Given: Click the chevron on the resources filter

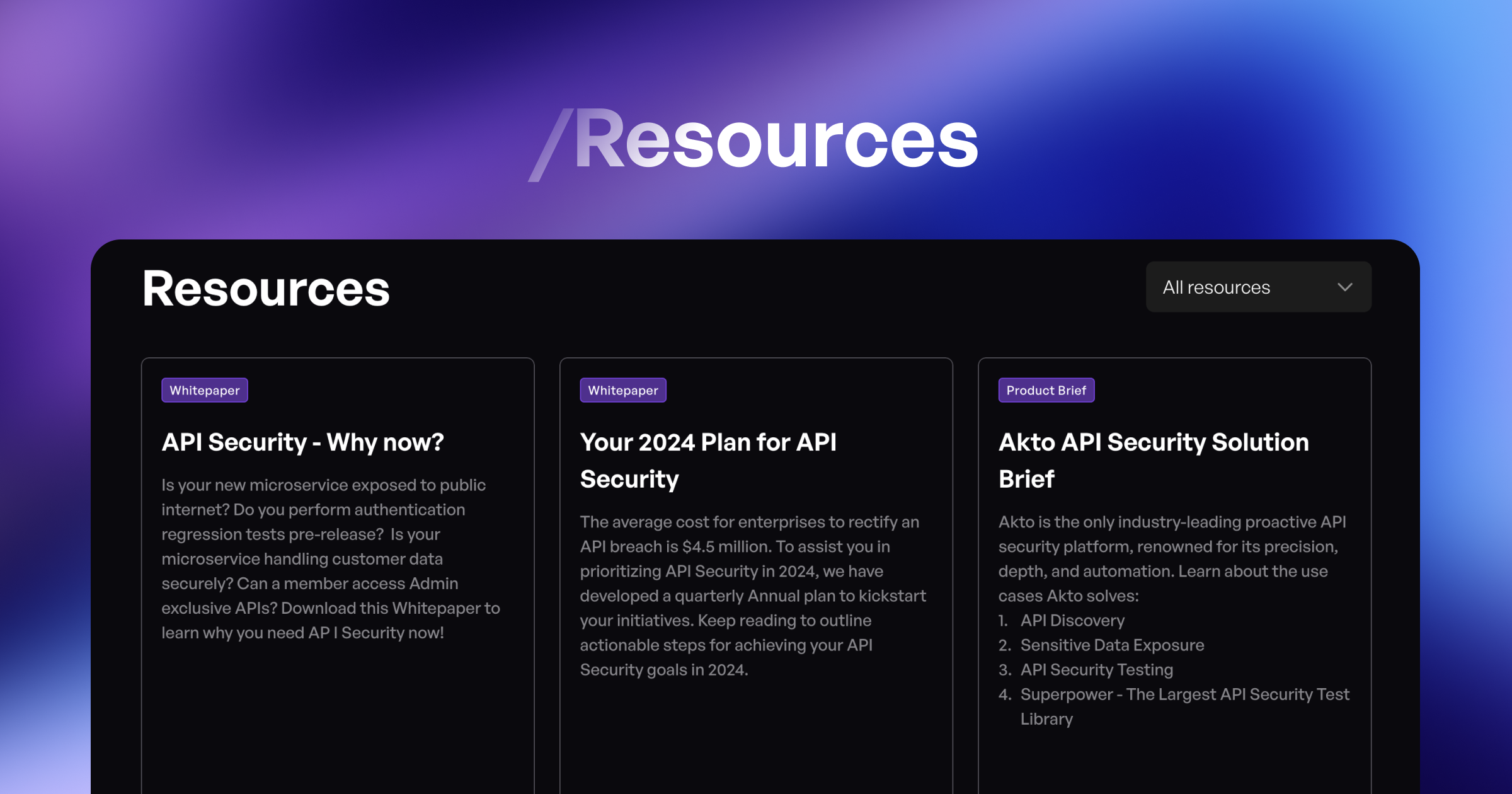Looking at the screenshot, I should [1346, 287].
